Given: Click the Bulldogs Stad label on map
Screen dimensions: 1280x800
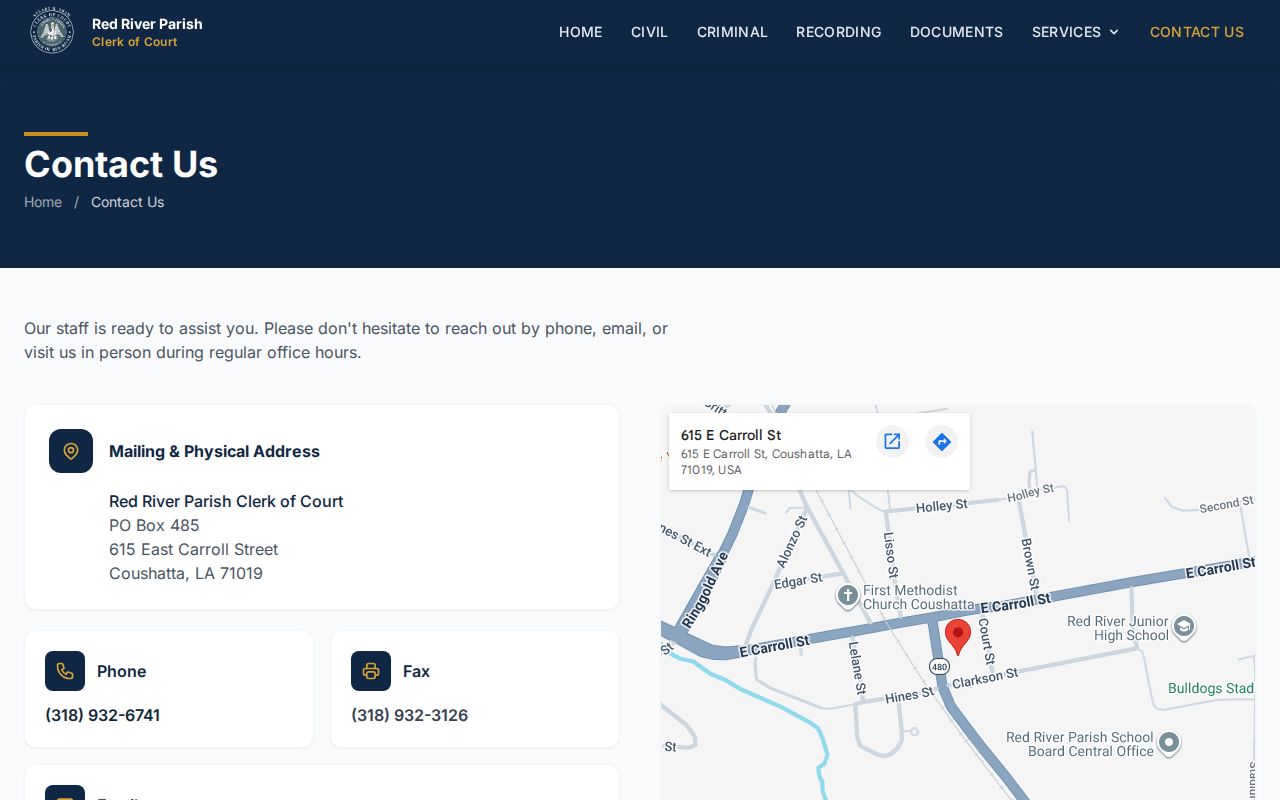Looking at the screenshot, I should click(x=1211, y=688).
